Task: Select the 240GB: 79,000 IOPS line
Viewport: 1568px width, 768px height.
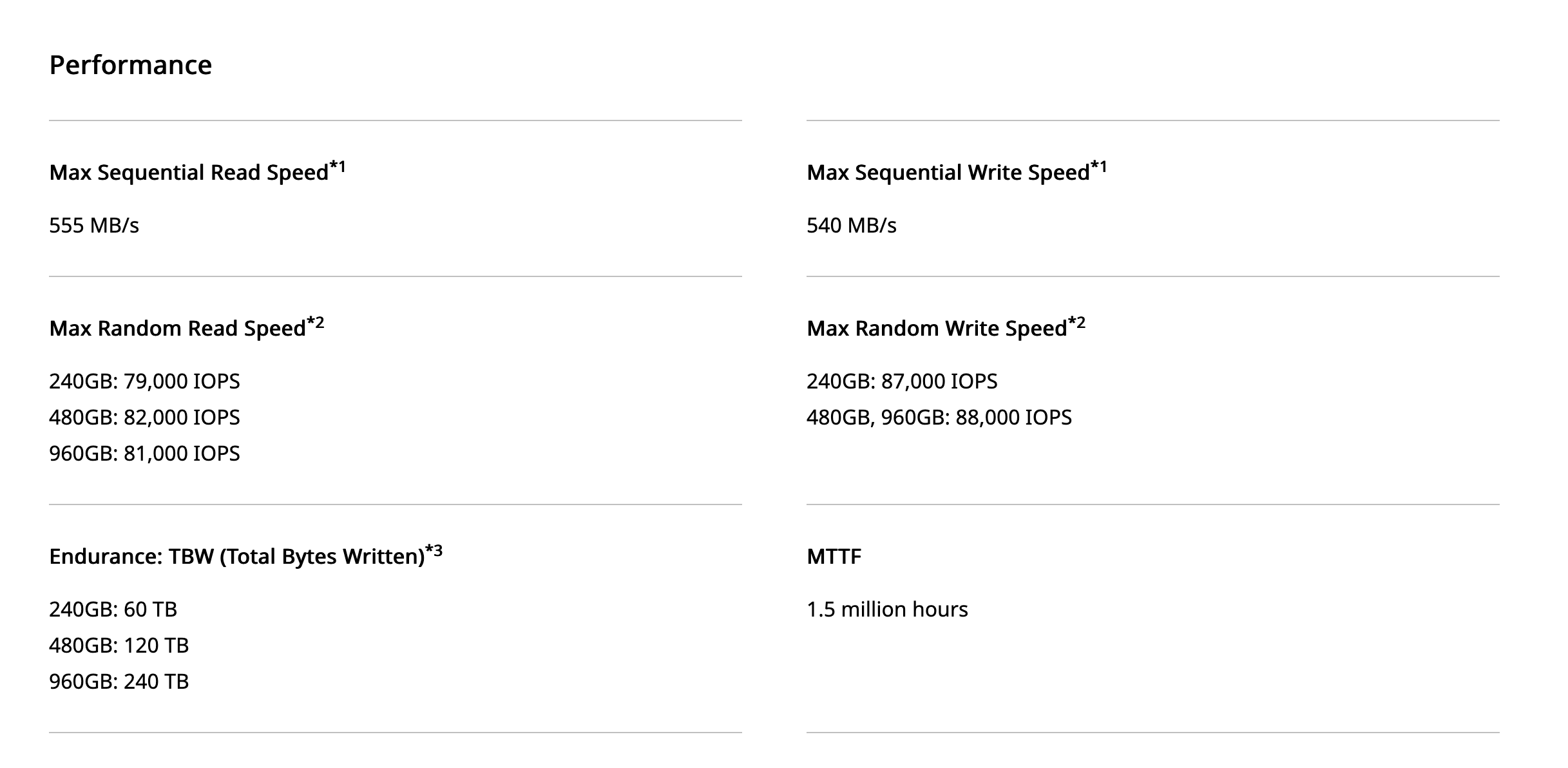Action: (144, 381)
